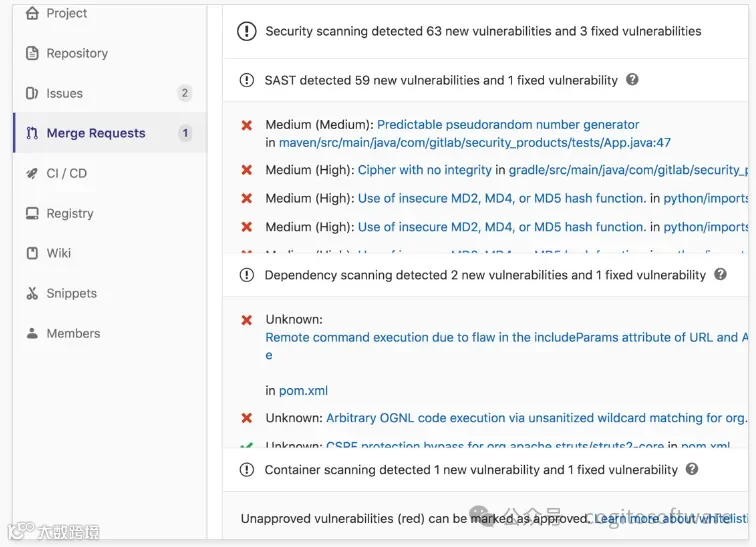The height and width of the screenshot is (547, 756).
Task: Click Container scanning detected 1 new vulnerability text
Action: tap(471, 469)
